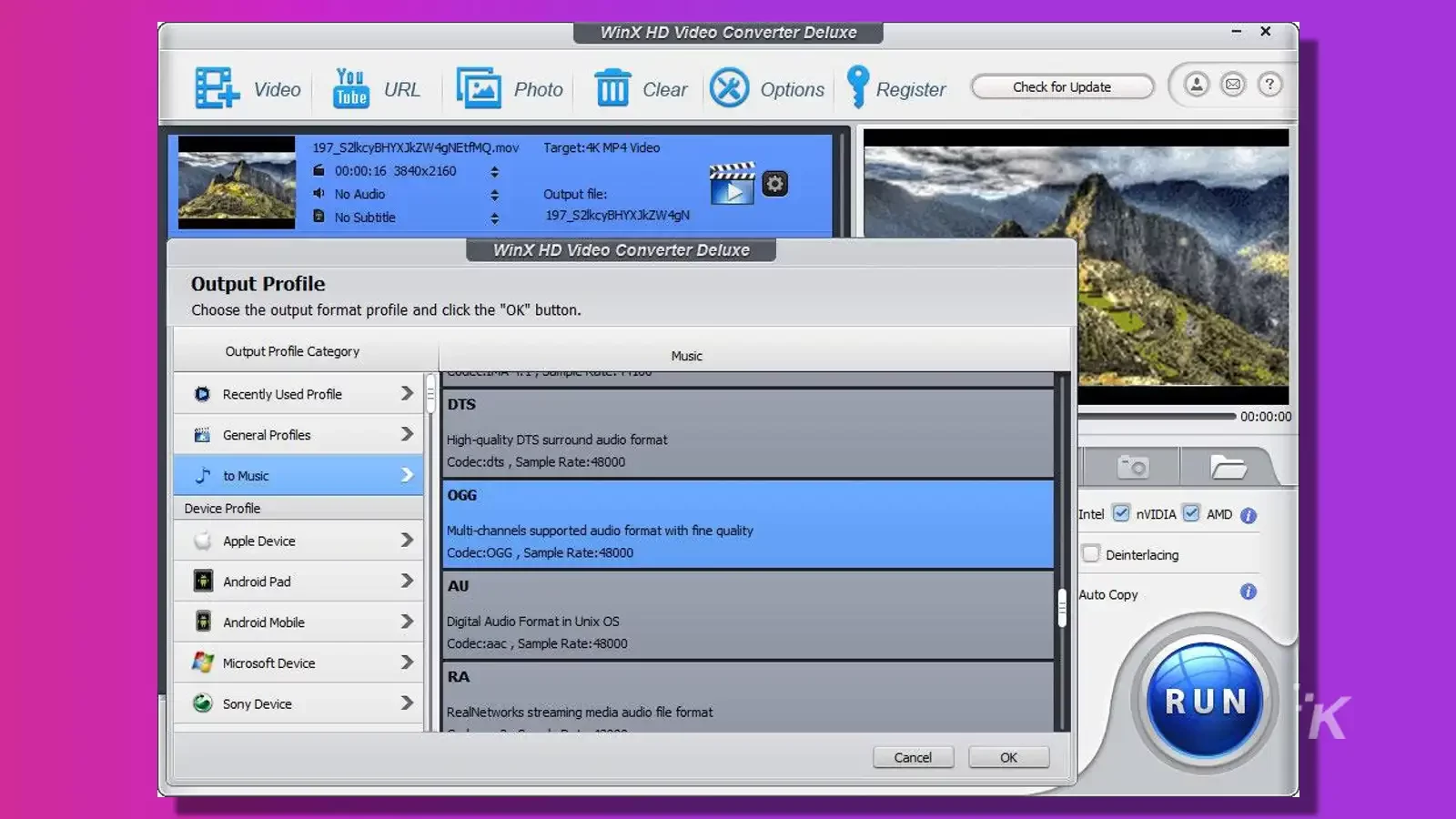Click the Android Pad icon

[x=203, y=581]
